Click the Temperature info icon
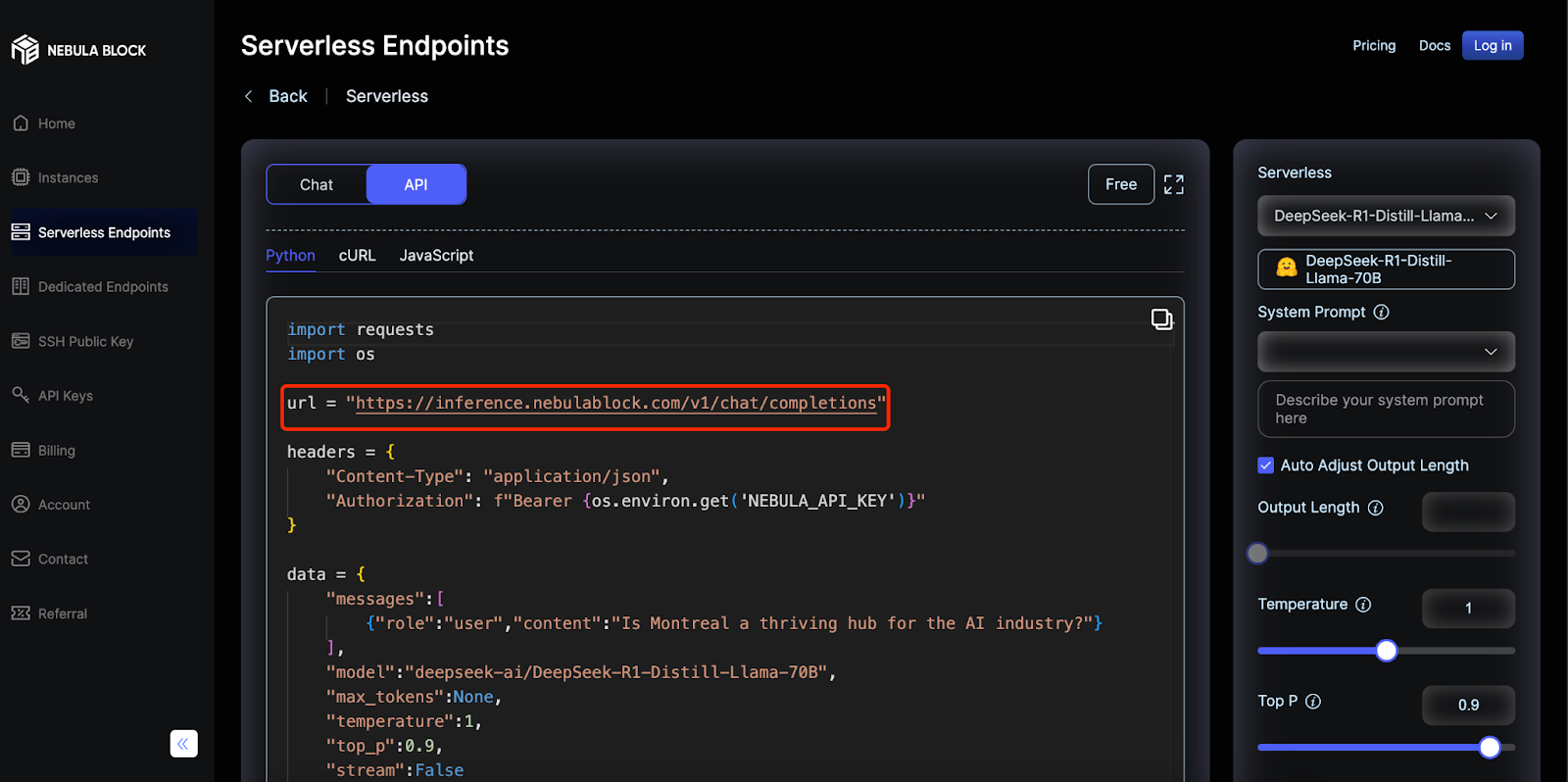Viewport: 1568px width, 782px height. 1363,605
